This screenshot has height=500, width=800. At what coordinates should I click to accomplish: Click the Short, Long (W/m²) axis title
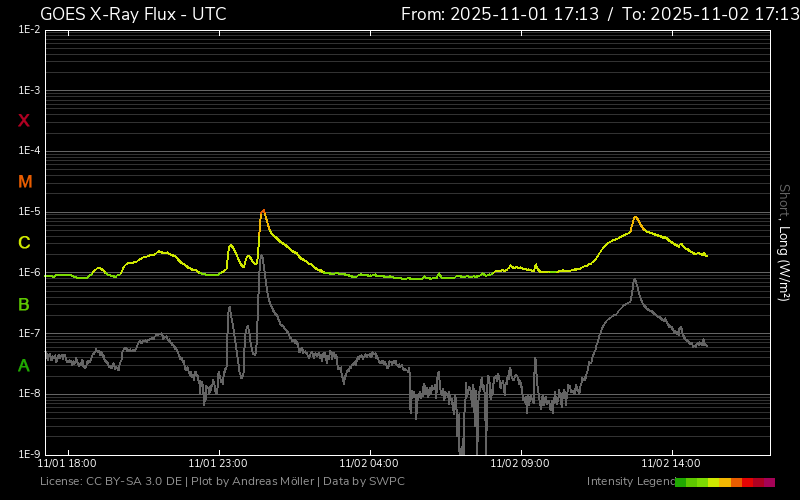pyautogui.click(x=784, y=243)
